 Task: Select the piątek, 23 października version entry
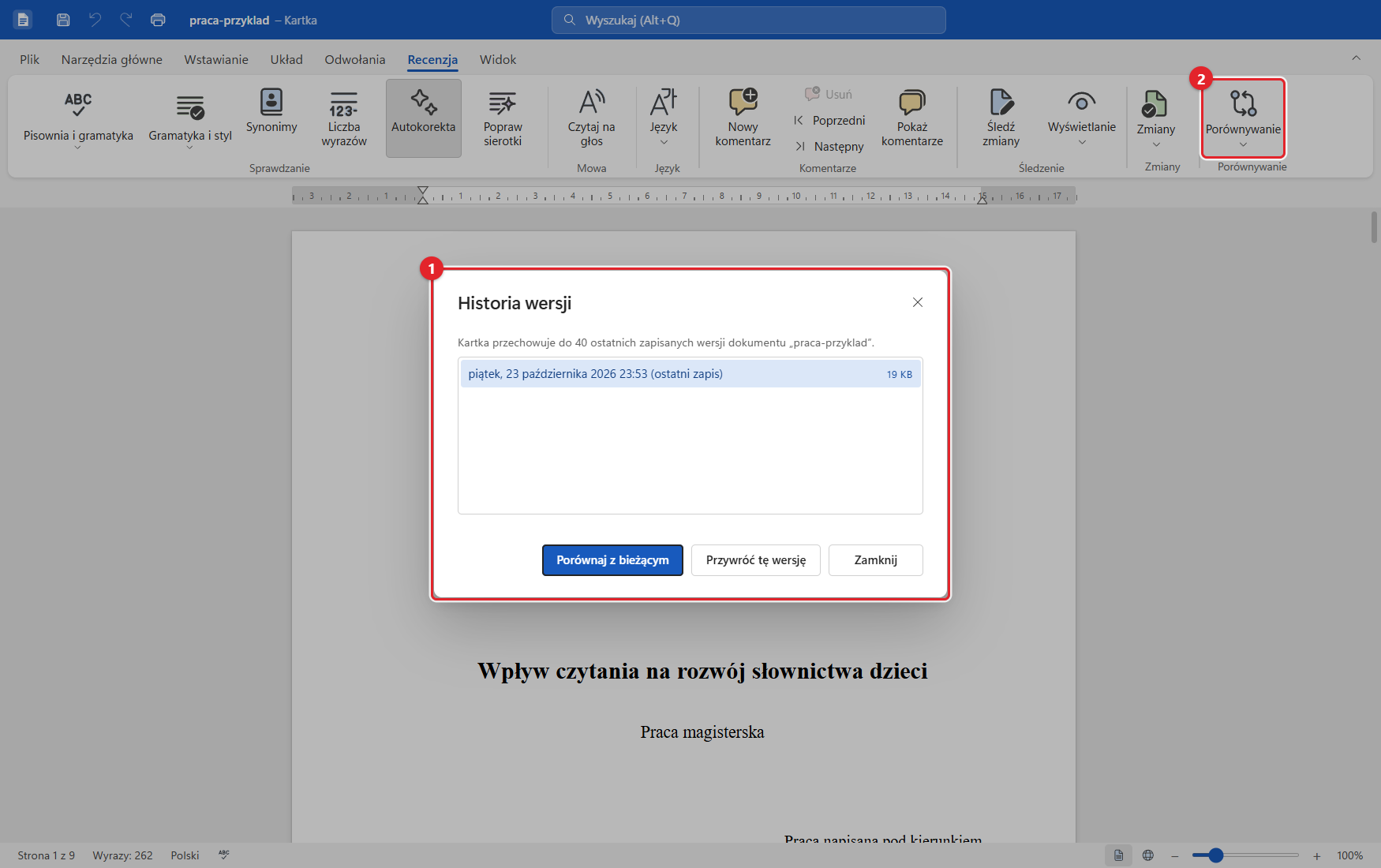coord(690,374)
